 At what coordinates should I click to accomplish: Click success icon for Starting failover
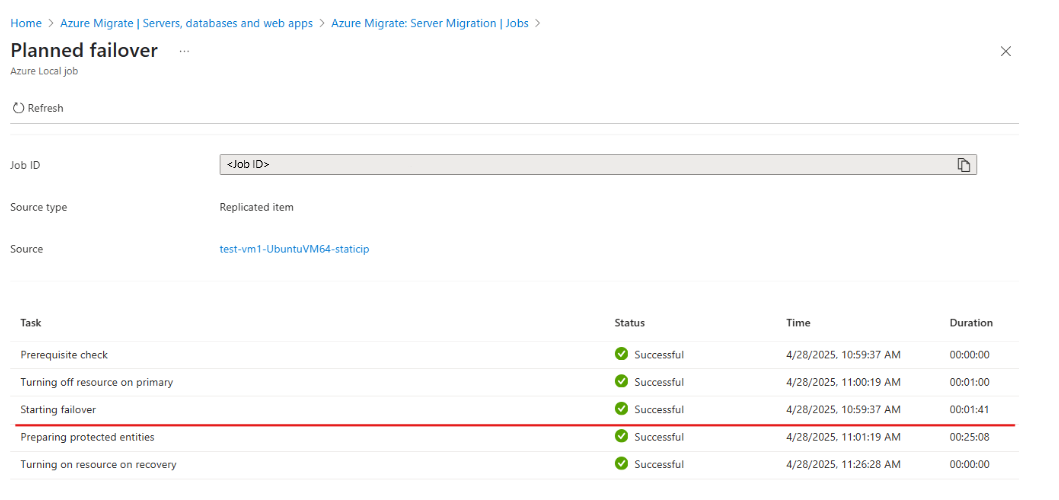[x=621, y=409]
